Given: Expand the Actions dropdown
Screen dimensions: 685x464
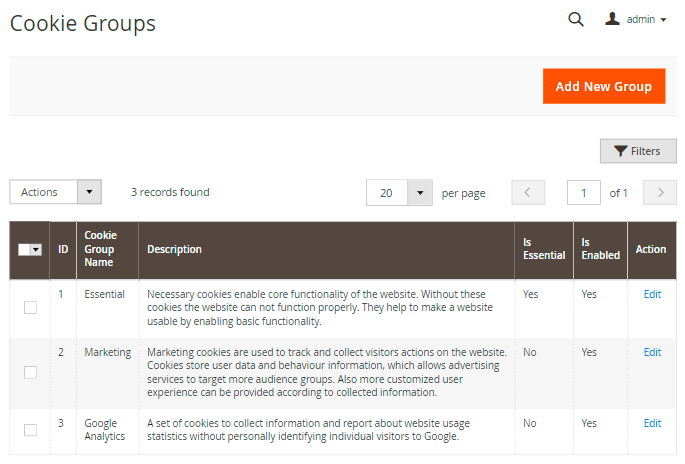Looking at the screenshot, I should (x=56, y=192).
